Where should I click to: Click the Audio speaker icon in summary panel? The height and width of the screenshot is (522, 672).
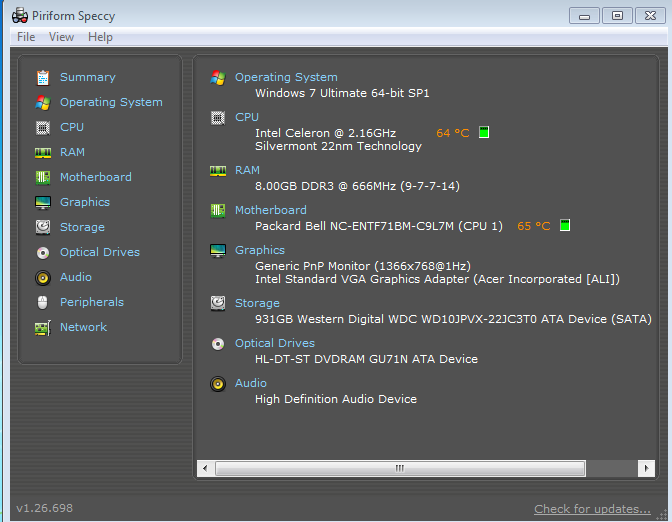click(218, 384)
